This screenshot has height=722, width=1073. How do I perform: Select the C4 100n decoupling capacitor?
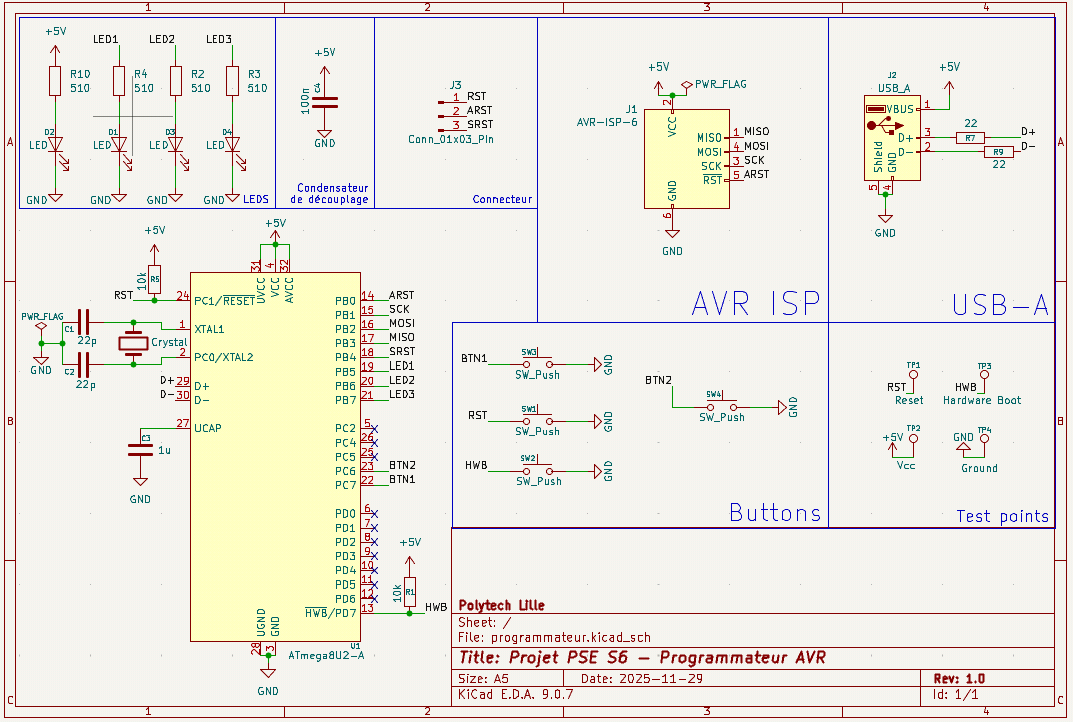tap(324, 100)
